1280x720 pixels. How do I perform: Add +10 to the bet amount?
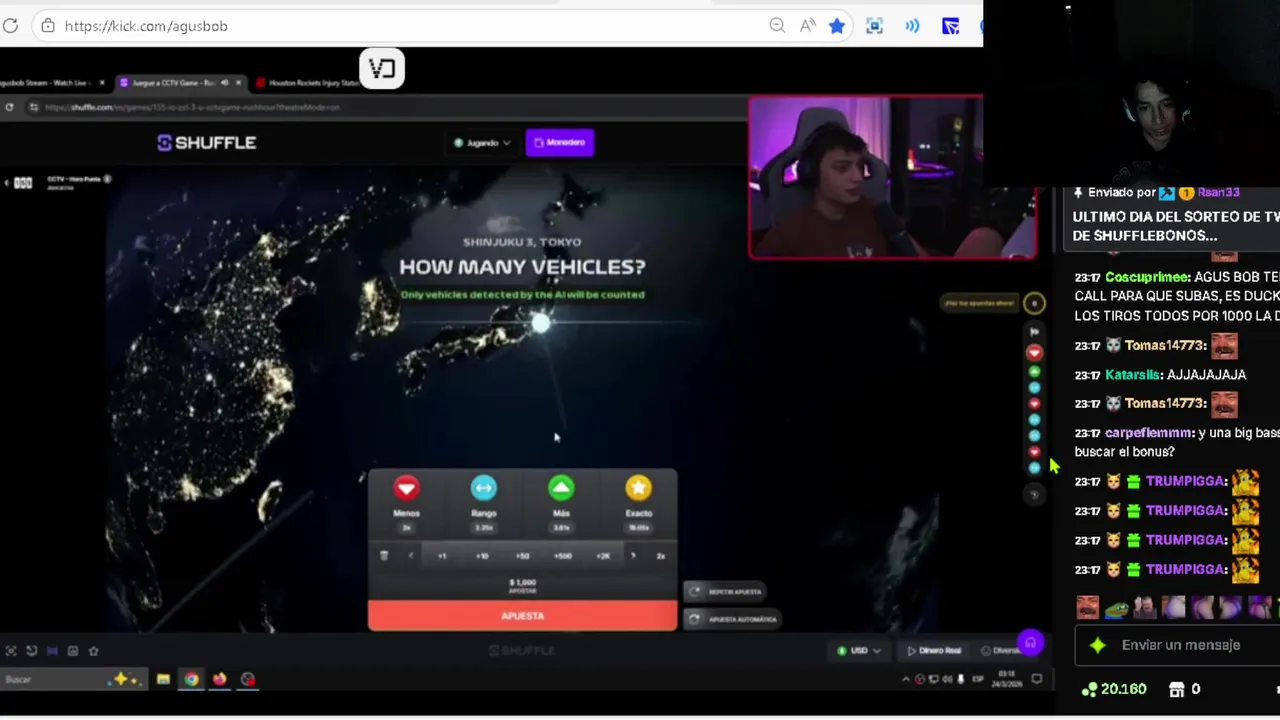(x=482, y=556)
